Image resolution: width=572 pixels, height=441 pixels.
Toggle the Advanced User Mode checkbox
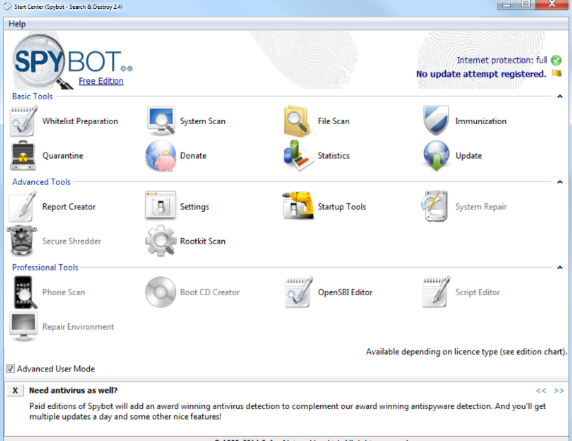(11, 369)
